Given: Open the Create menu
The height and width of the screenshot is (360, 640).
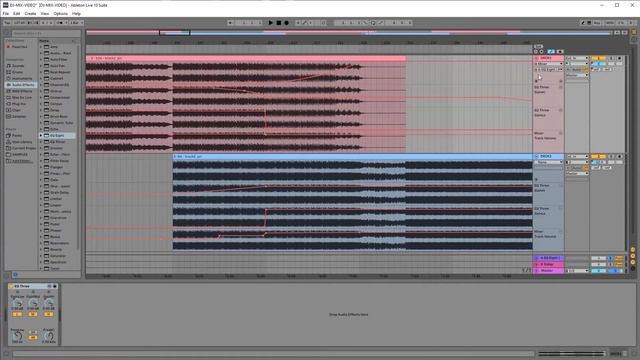Looking at the screenshot, I should pyautogui.click(x=30, y=13).
